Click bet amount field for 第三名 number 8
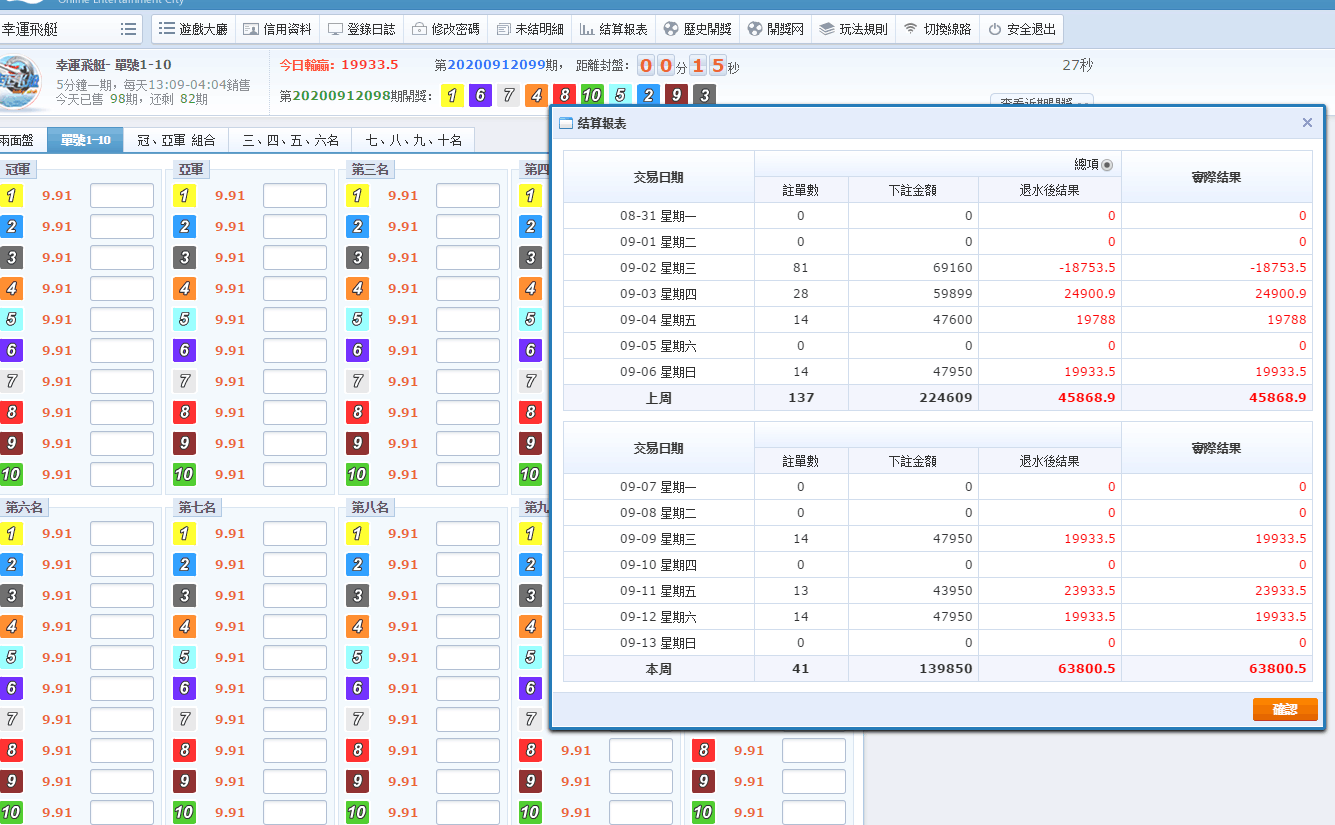Screen dimensions: 1335x825 [x=468, y=413]
